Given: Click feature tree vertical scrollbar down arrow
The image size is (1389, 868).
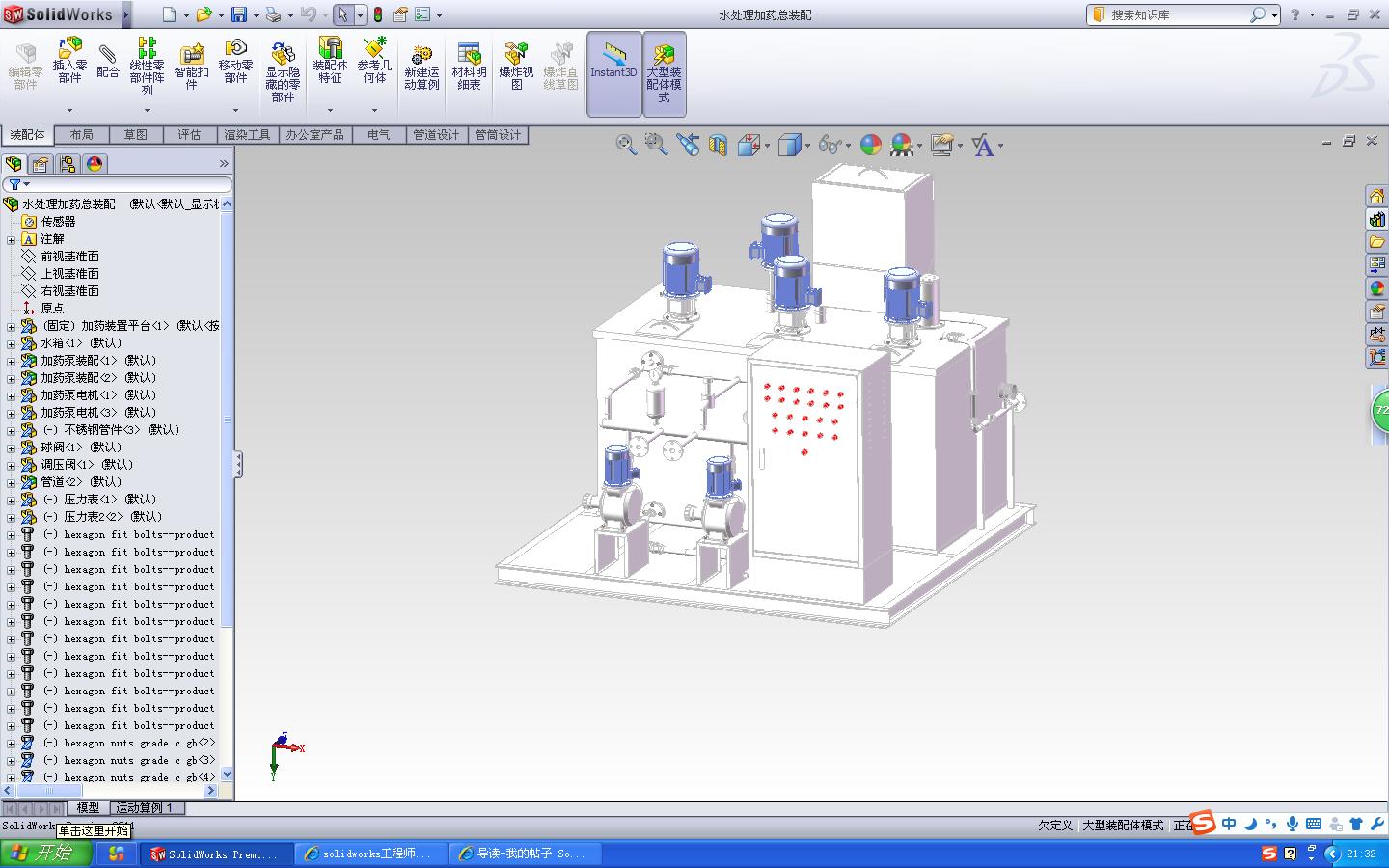Looking at the screenshot, I should pyautogui.click(x=227, y=774).
